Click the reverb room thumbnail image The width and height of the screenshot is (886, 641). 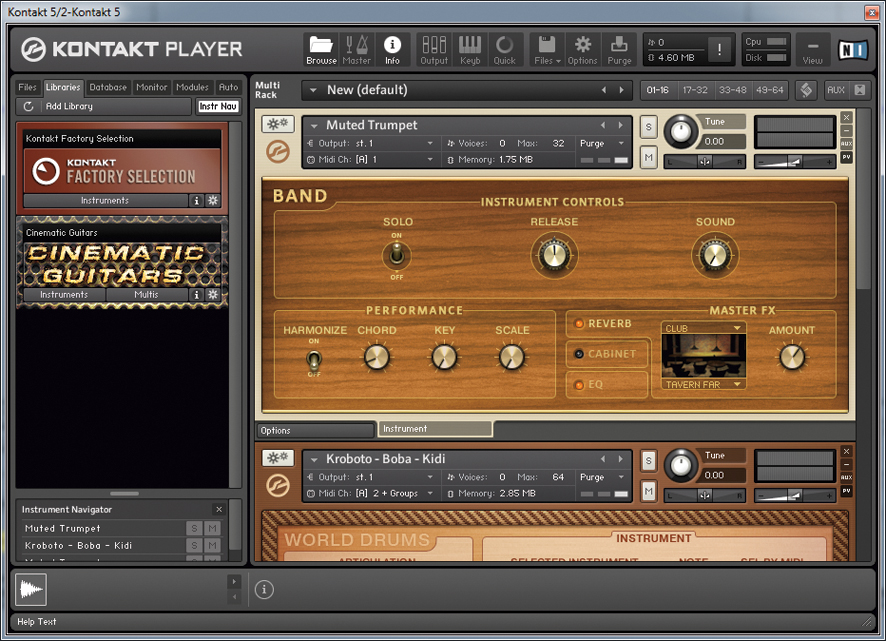click(x=703, y=356)
